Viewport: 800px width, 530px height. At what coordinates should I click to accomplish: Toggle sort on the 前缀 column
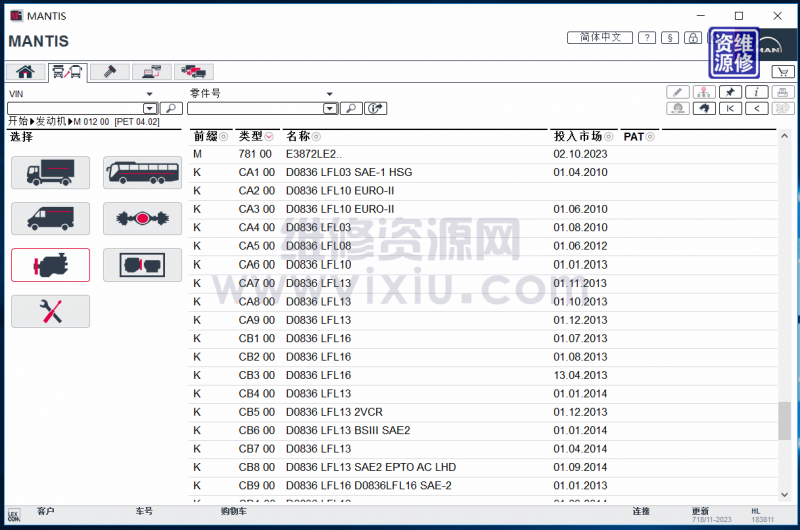point(224,136)
